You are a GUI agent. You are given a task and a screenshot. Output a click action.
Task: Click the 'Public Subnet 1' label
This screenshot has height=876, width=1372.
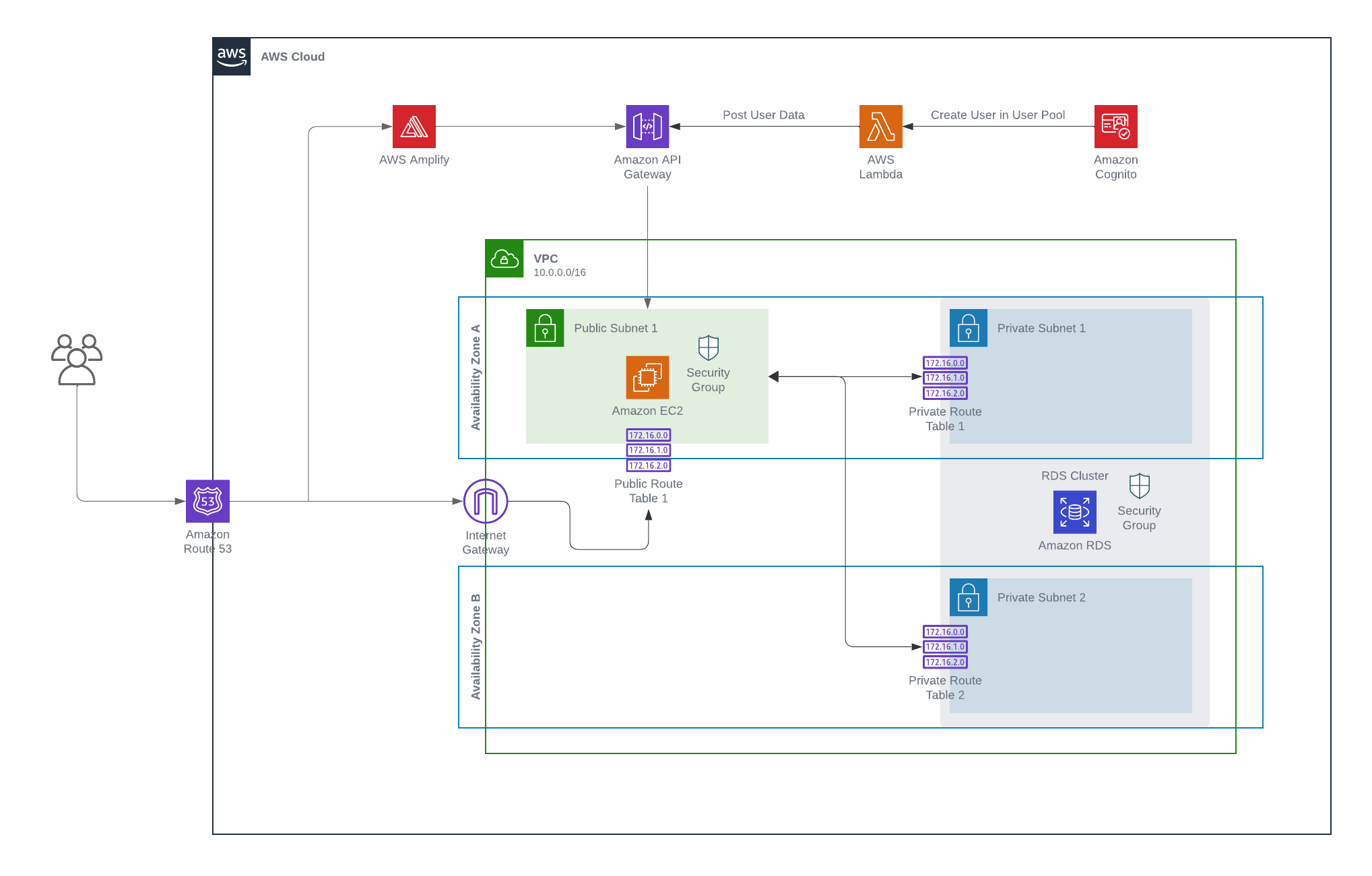click(616, 328)
